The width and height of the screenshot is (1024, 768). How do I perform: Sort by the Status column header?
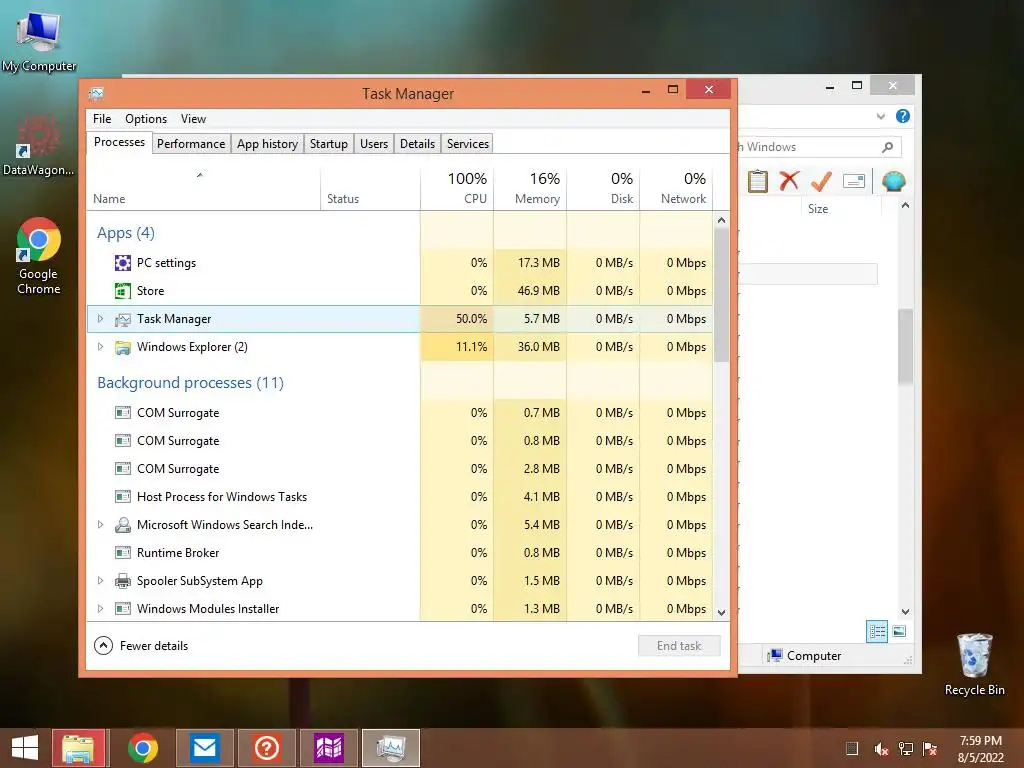pyautogui.click(x=370, y=189)
